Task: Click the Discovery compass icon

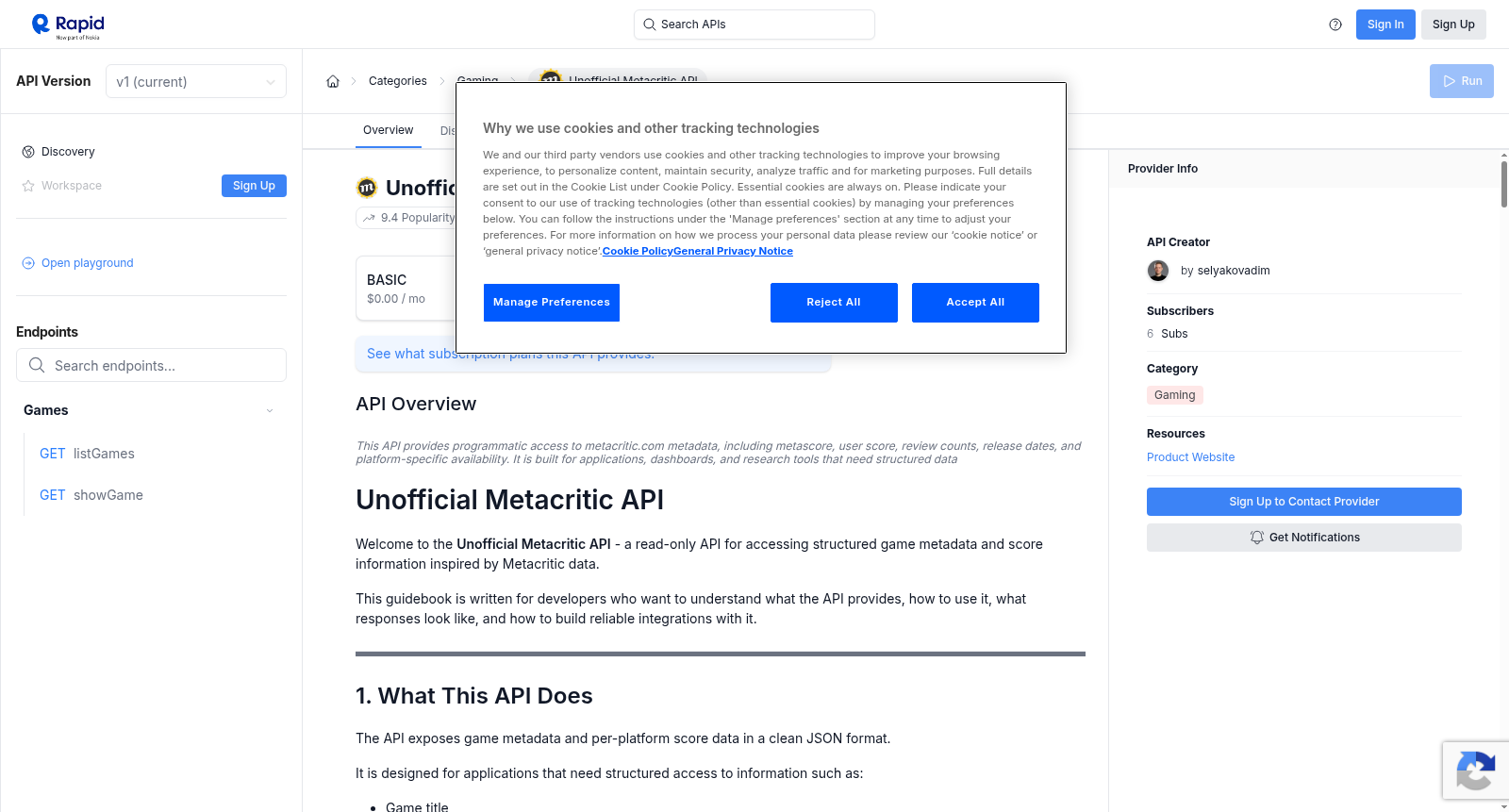Action: [28, 152]
